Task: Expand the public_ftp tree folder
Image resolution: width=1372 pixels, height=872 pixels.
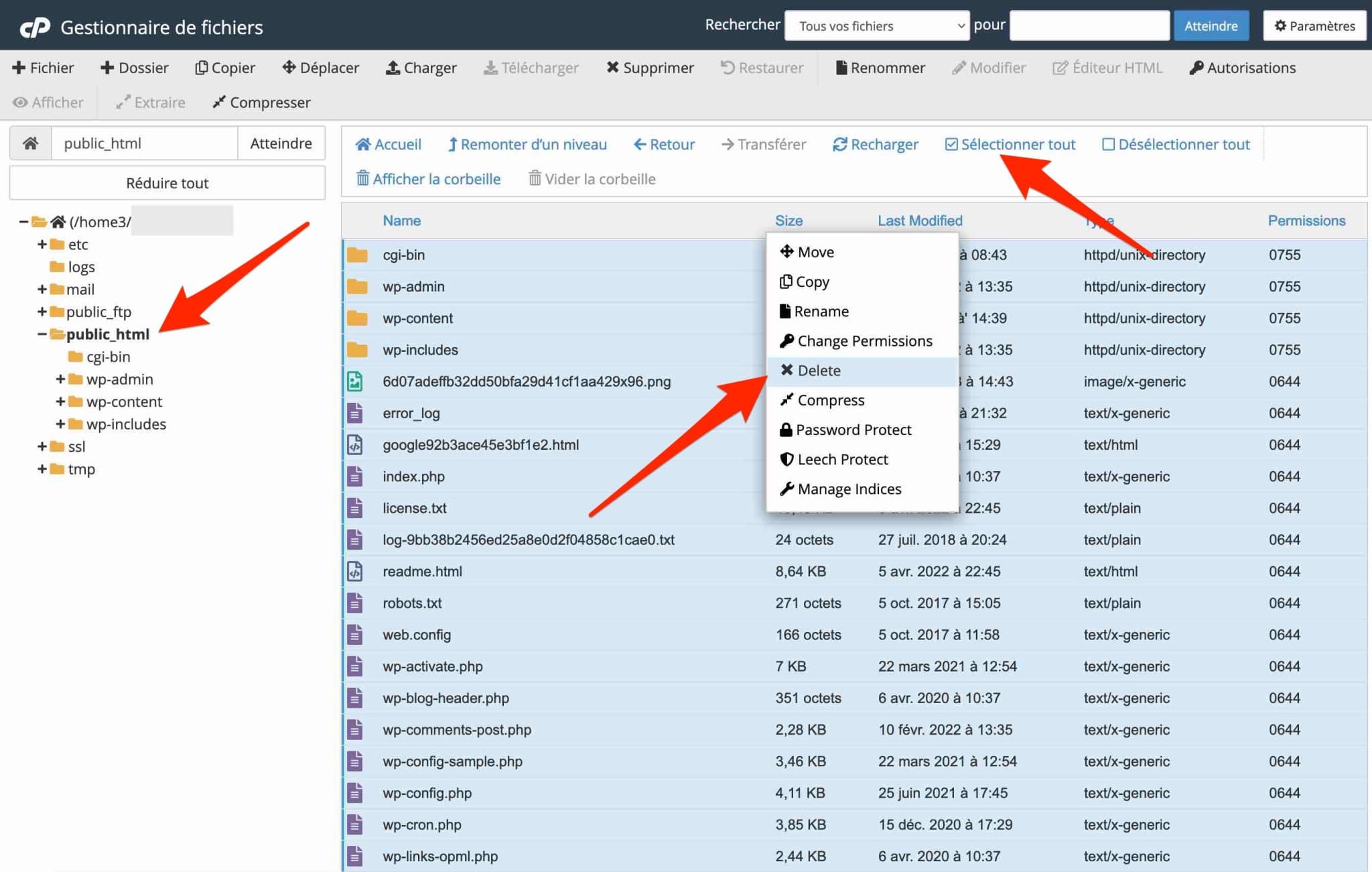Action: click(42, 312)
